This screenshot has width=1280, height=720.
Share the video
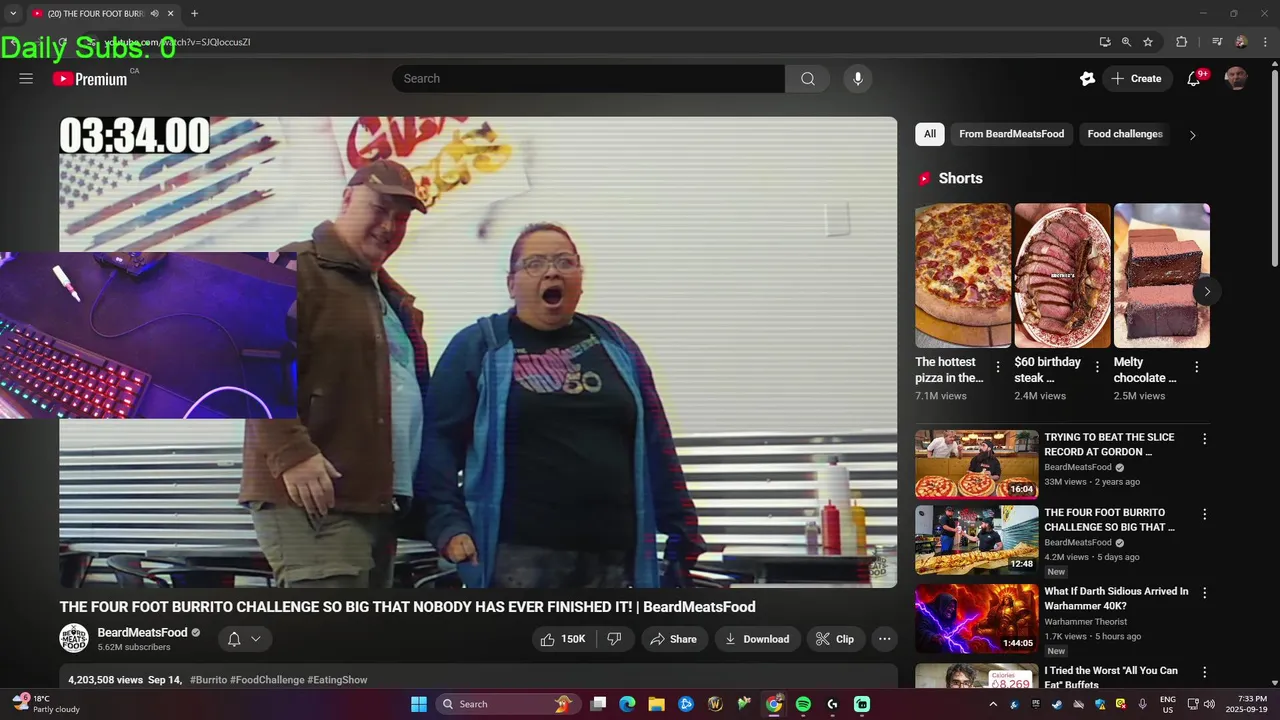pyautogui.click(x=674, y=639)
